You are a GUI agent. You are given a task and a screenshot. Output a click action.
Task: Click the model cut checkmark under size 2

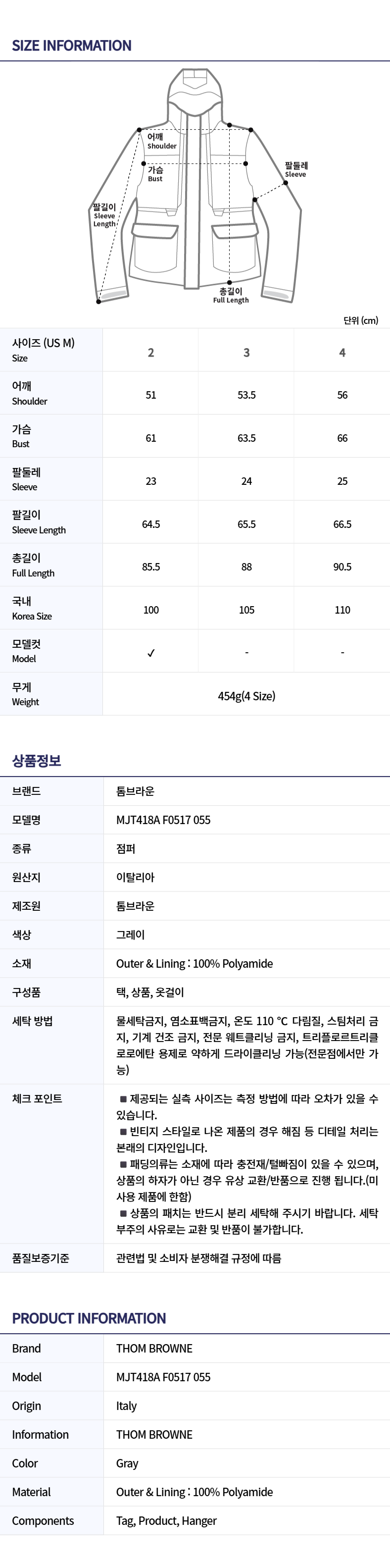tap(151, 653)
